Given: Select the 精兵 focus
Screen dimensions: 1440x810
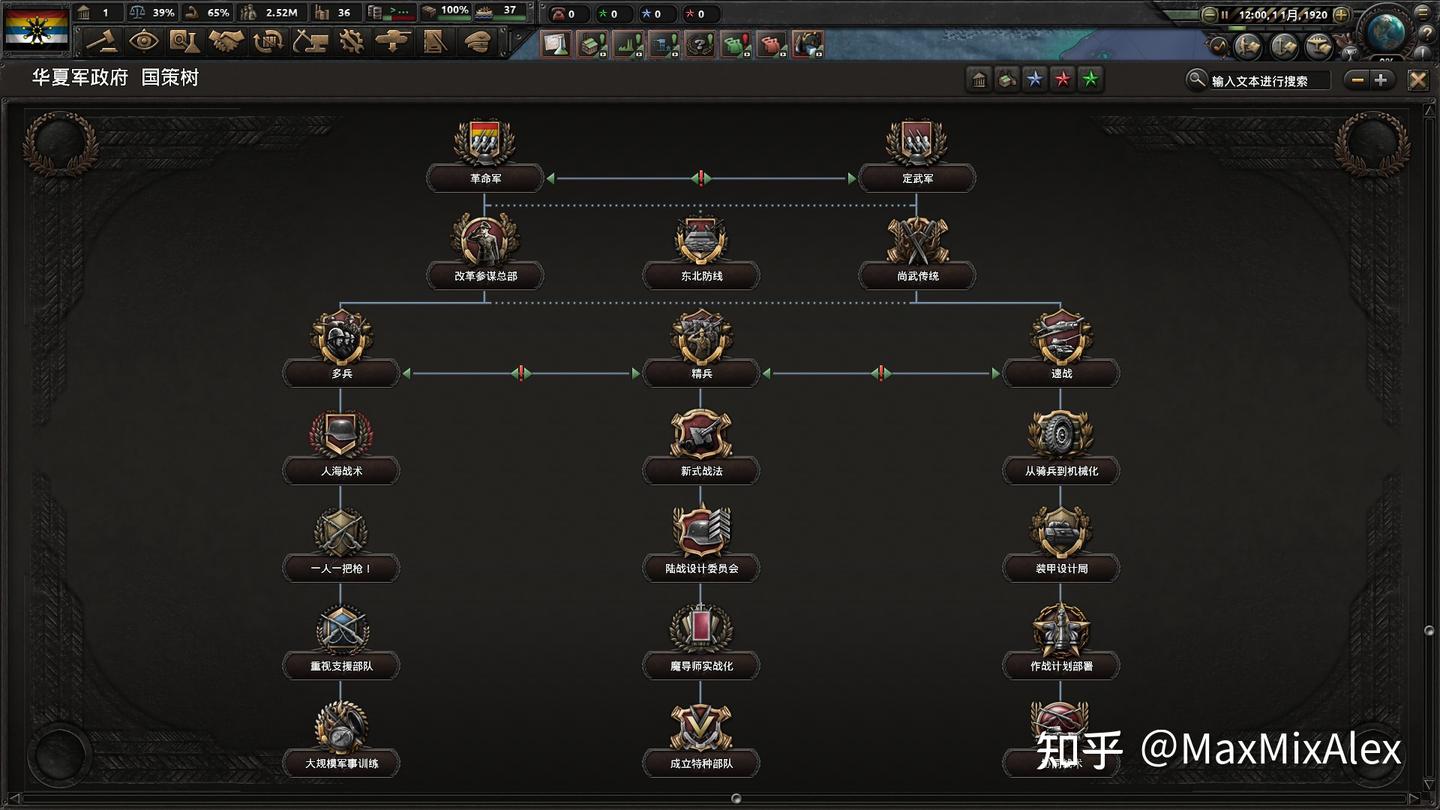Looking at the screenshot, I should point(701,348).
